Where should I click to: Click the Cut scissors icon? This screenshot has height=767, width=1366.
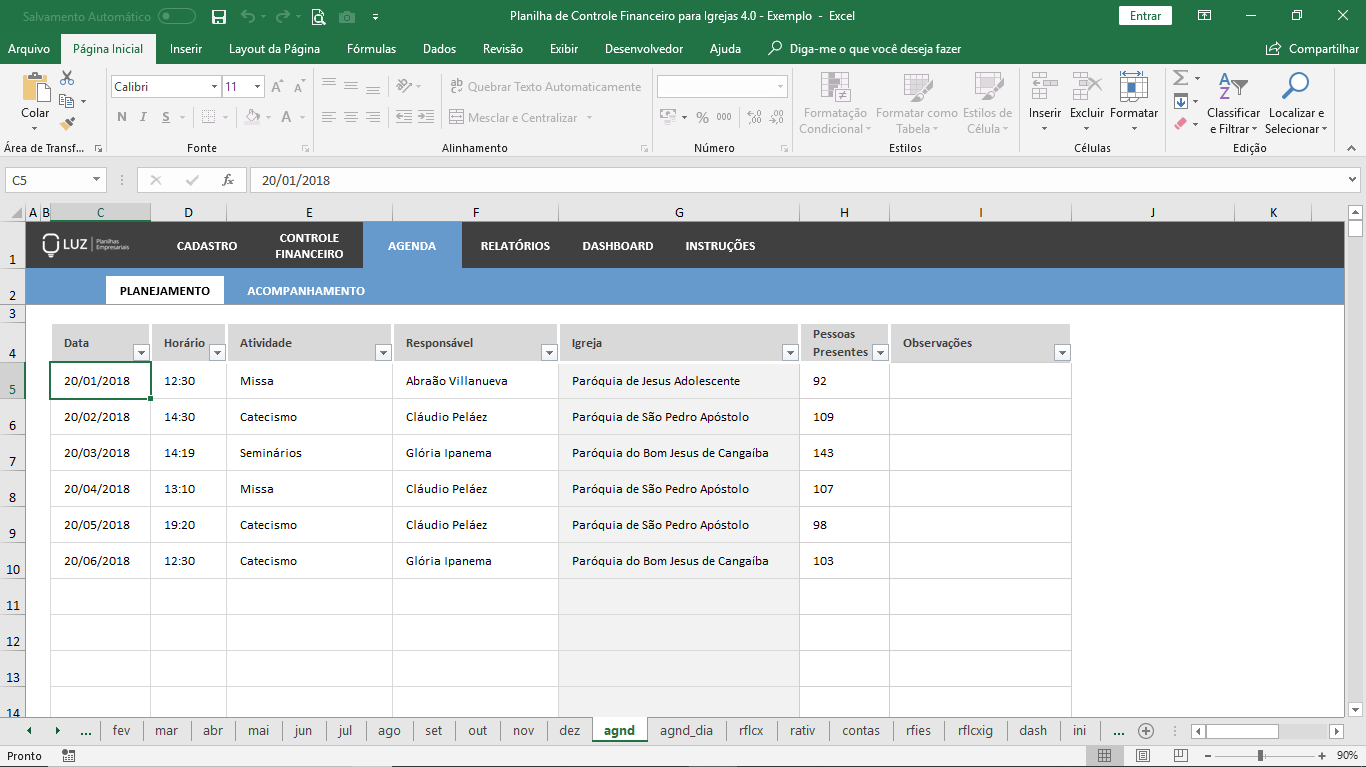(x=67, y=78)
